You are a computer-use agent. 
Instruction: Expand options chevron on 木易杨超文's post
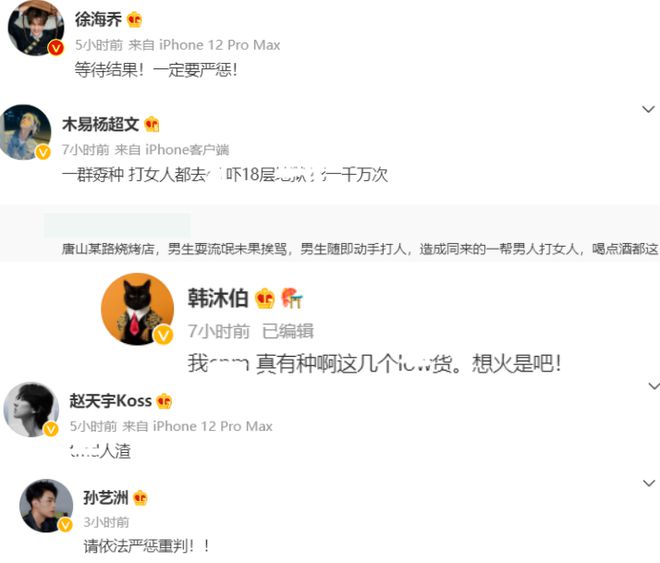pyautogui.click(x=648, y=109)
